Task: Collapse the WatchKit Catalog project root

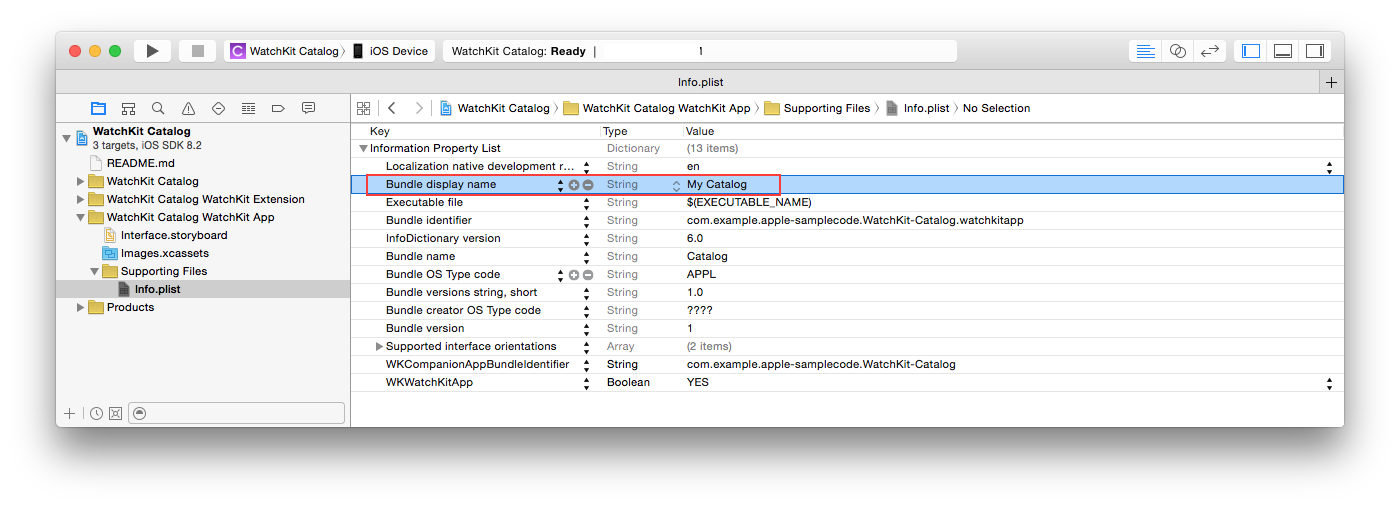Action: (66, 138)
